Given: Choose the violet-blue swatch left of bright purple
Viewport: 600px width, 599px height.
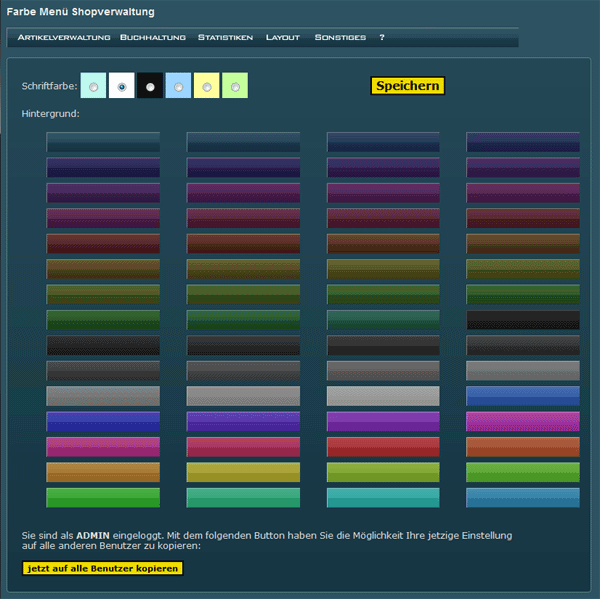Looking at the screenshot, I should [x=243, y=421].
